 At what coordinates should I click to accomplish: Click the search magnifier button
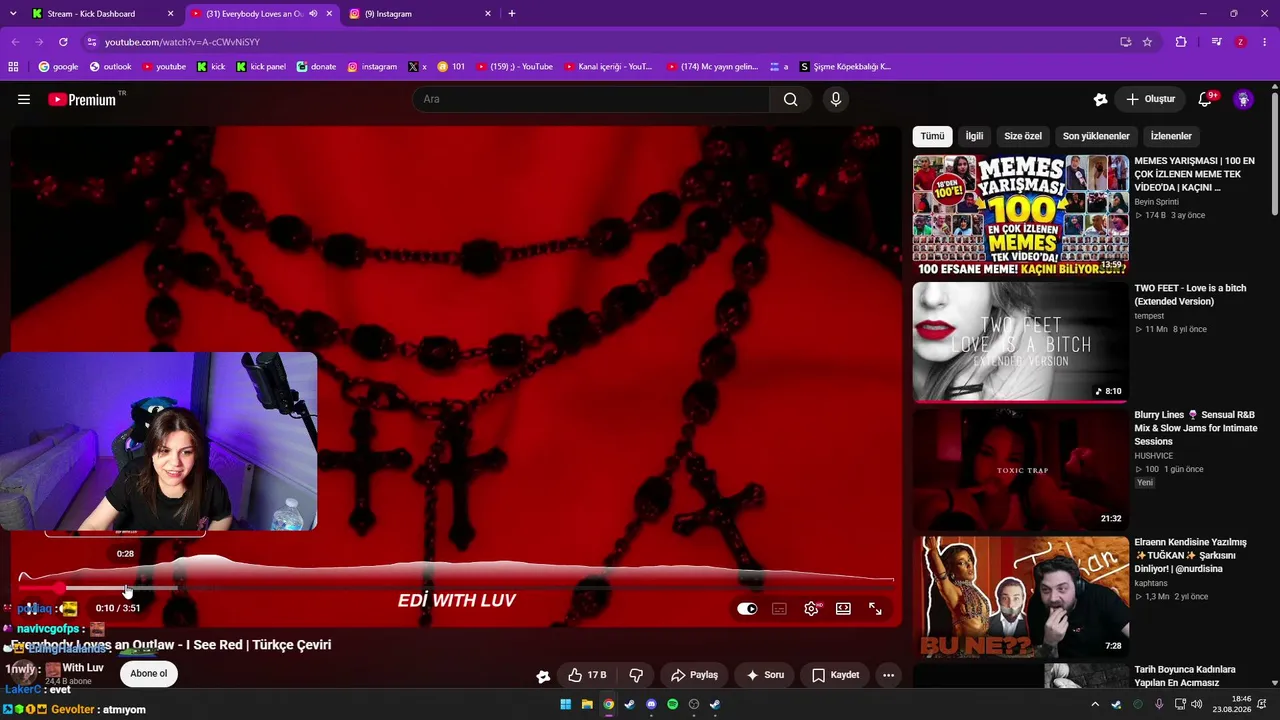790,99
